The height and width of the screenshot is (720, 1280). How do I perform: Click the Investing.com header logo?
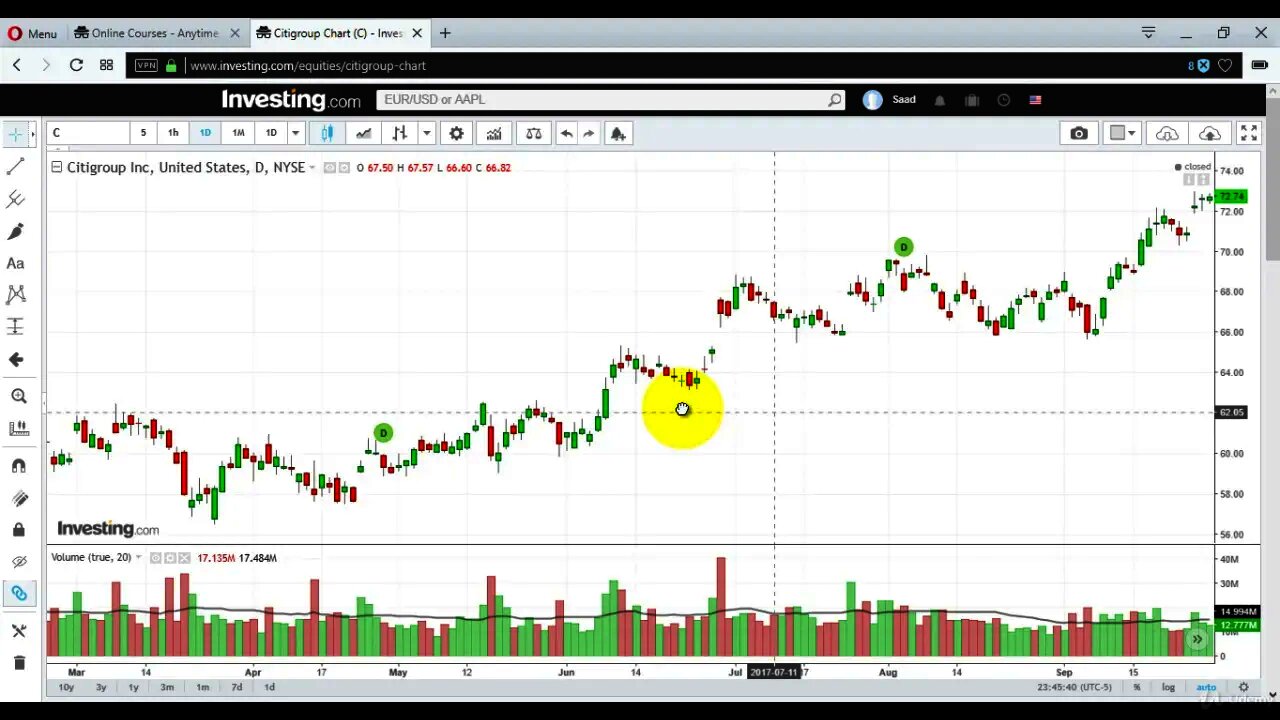pyautogui.click(x=291, y=100)
